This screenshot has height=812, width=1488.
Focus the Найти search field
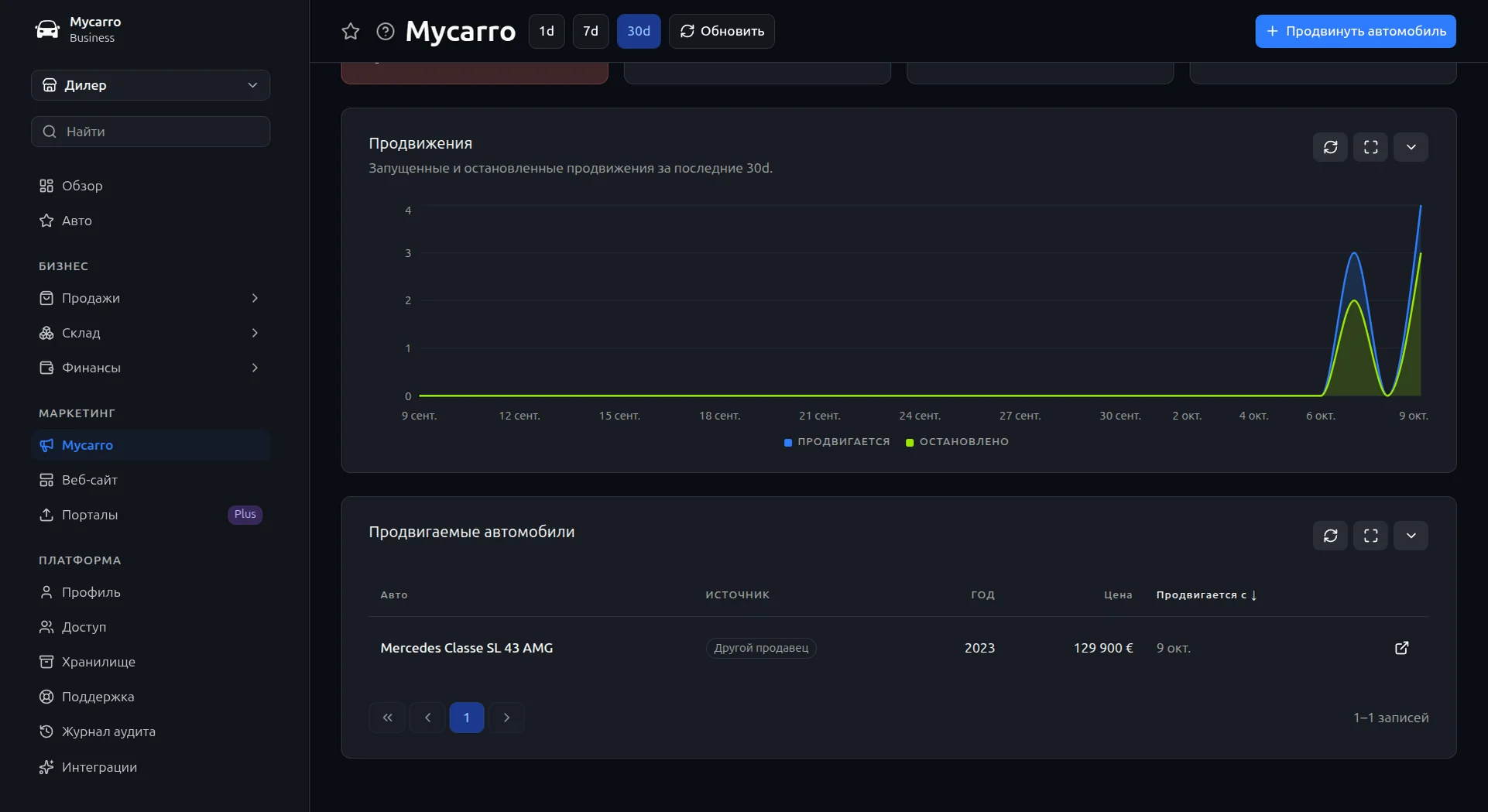[x=150, y=132]
